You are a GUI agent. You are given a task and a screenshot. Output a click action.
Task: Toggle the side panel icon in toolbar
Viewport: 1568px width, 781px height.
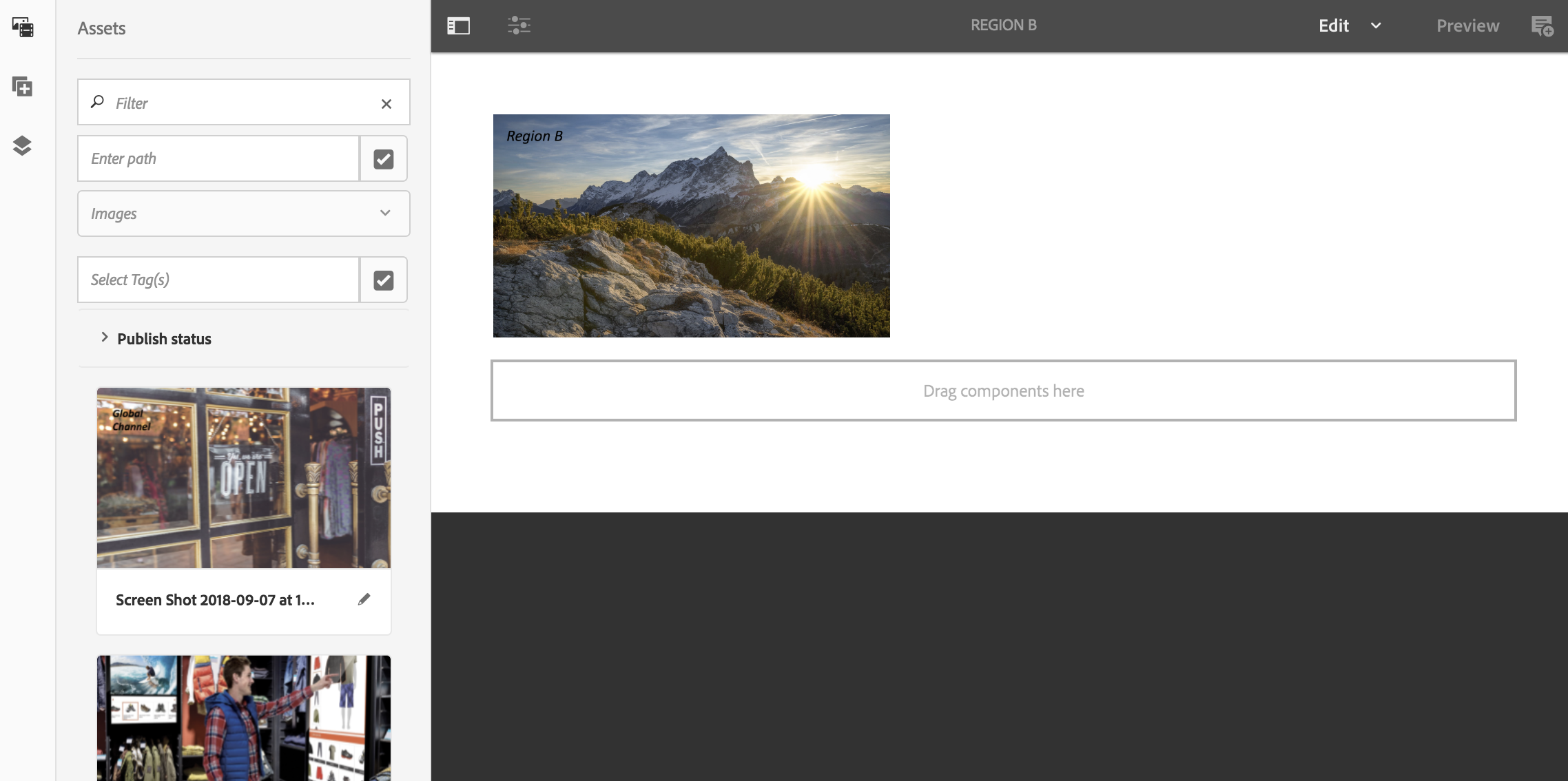pyautogui.click(x=458, y=26)
